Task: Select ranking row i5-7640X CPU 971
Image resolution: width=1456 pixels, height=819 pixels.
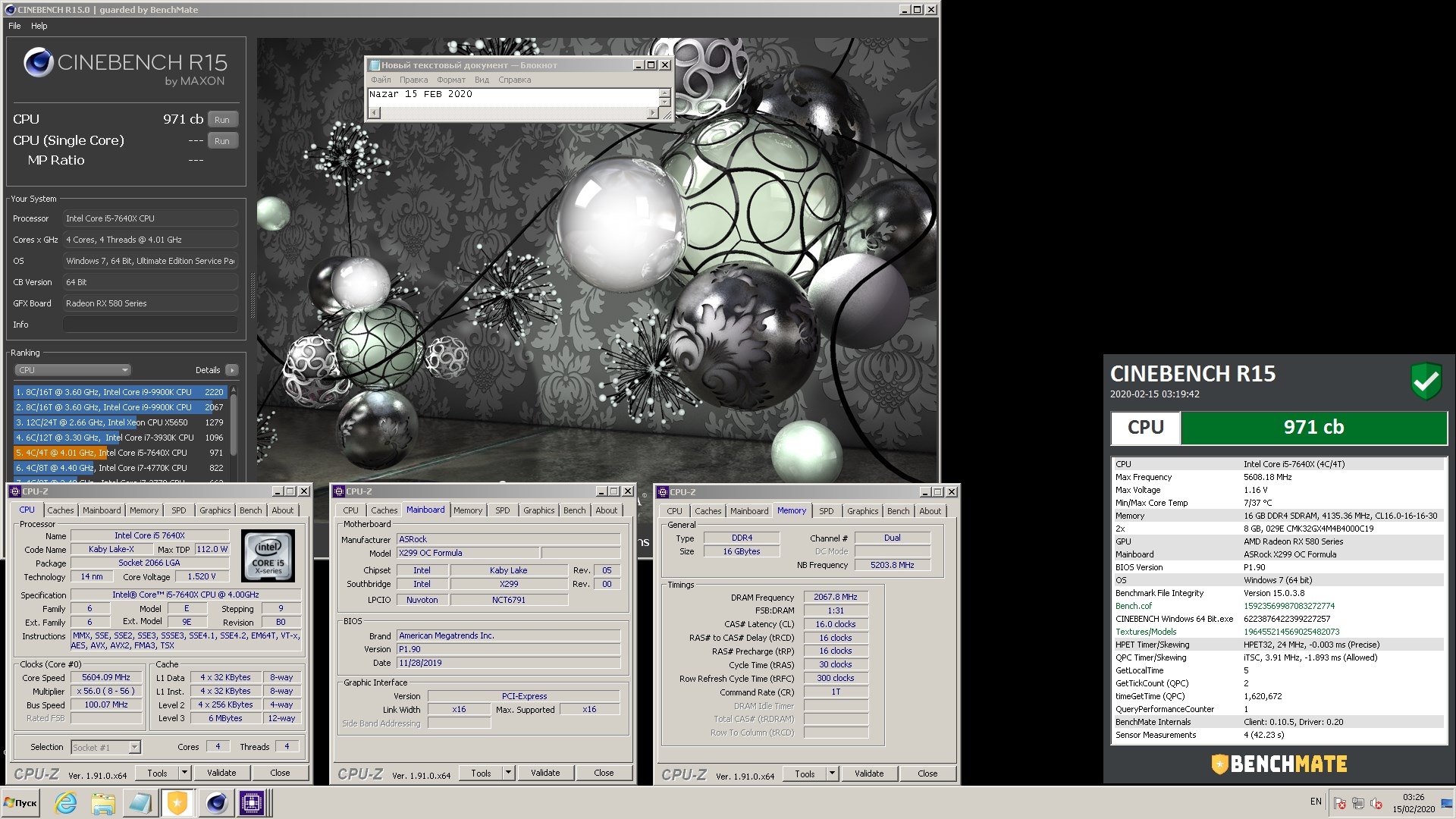Action: (120, 453)
